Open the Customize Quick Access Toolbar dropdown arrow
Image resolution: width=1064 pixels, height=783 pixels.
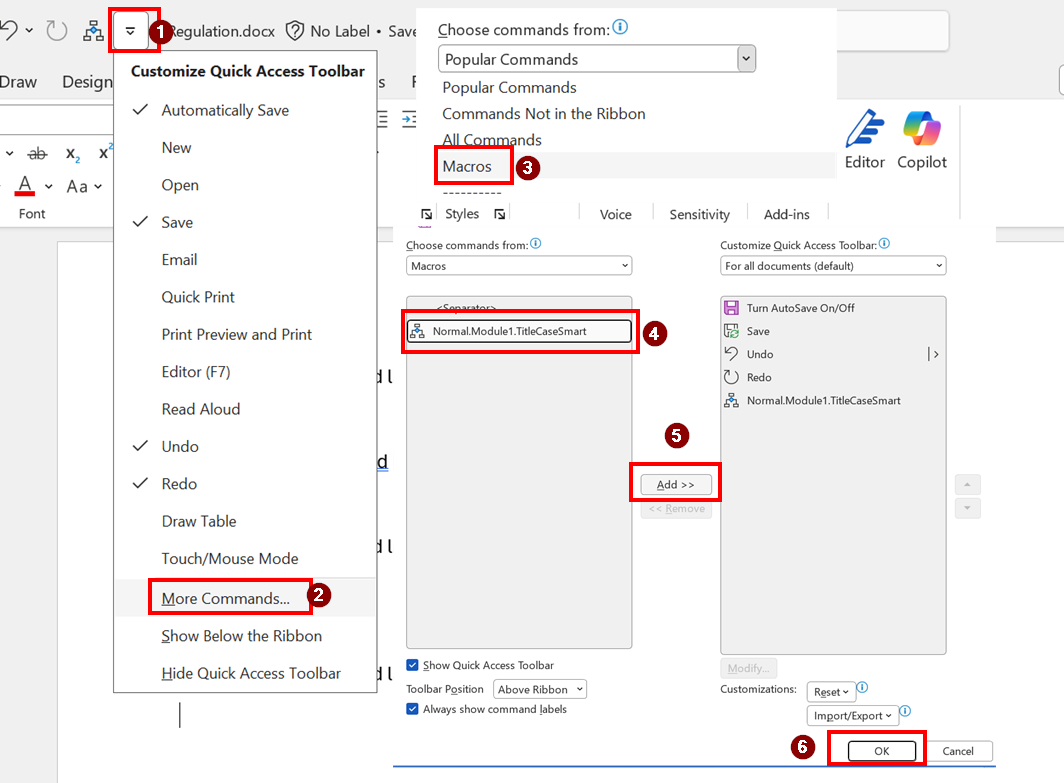pos(130,31)
